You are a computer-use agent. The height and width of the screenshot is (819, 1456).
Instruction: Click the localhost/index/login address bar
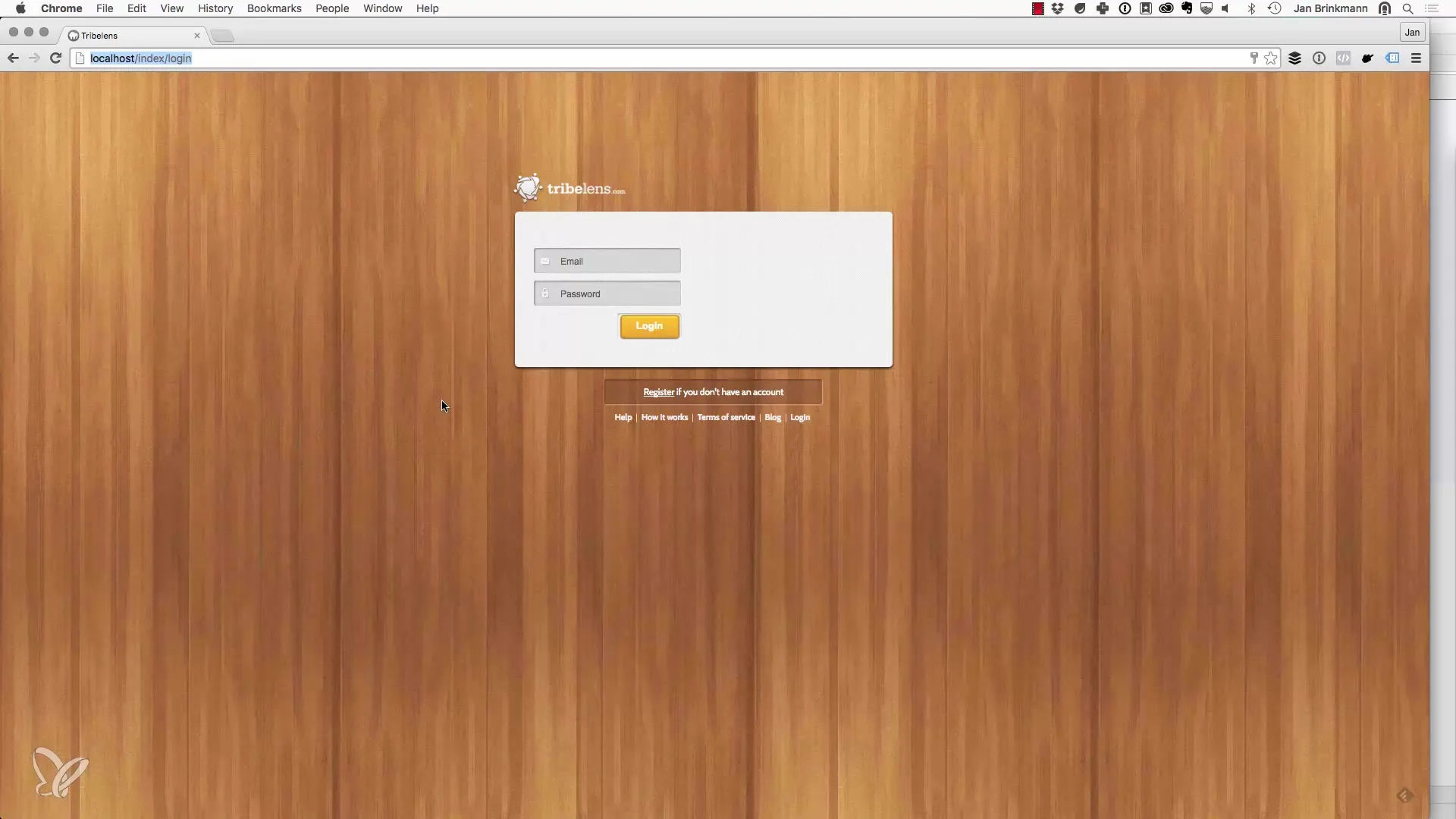pyautogui.click(x=660, y=58)
